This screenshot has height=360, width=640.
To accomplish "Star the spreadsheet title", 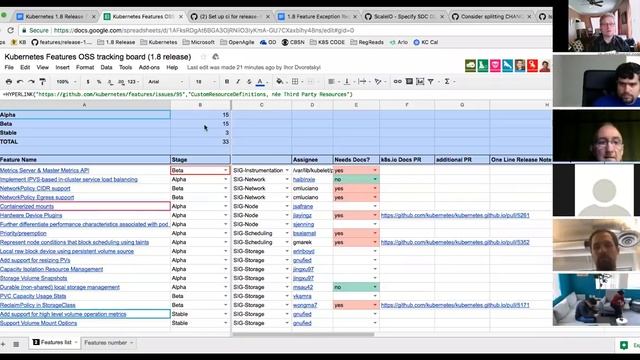I will click(203, 57).
